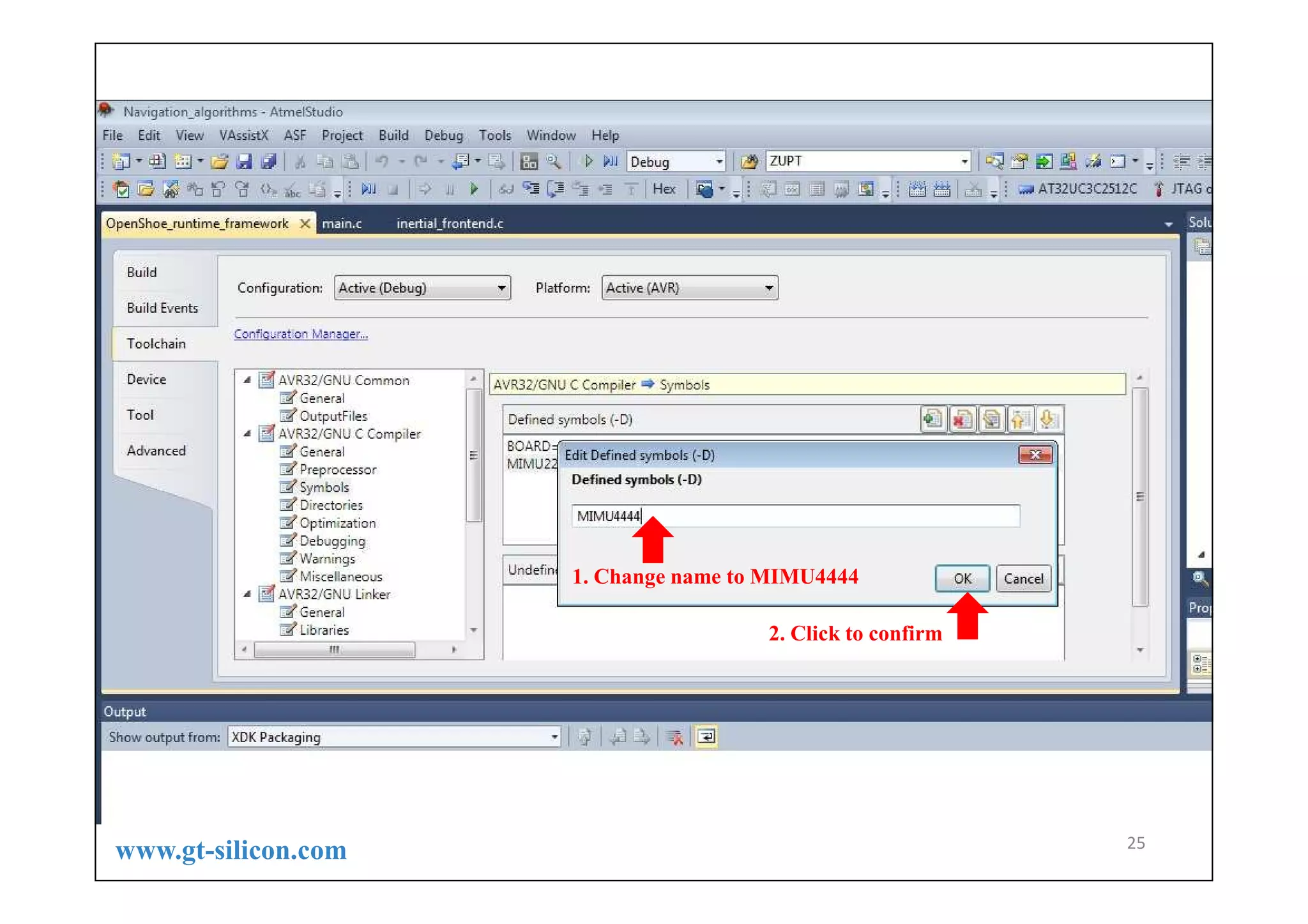Image resolution: width=1308 pixels, height=924 pixels.
Task: Open the Build menu
Action: pos(393,135)
